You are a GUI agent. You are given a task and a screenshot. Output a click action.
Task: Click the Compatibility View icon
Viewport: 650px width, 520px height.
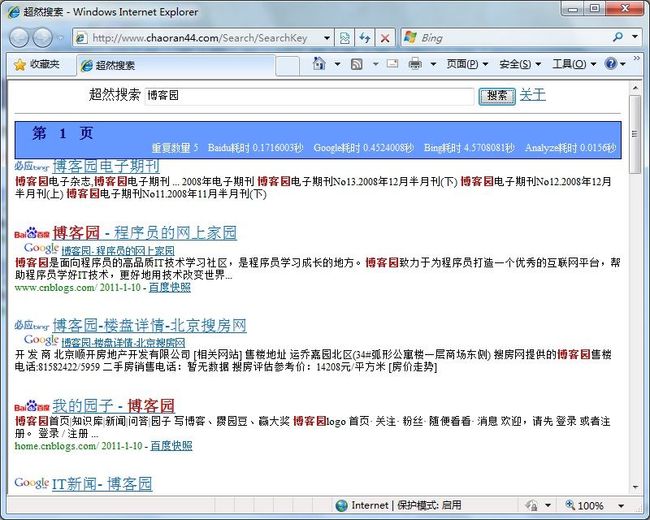pos(344,38)
